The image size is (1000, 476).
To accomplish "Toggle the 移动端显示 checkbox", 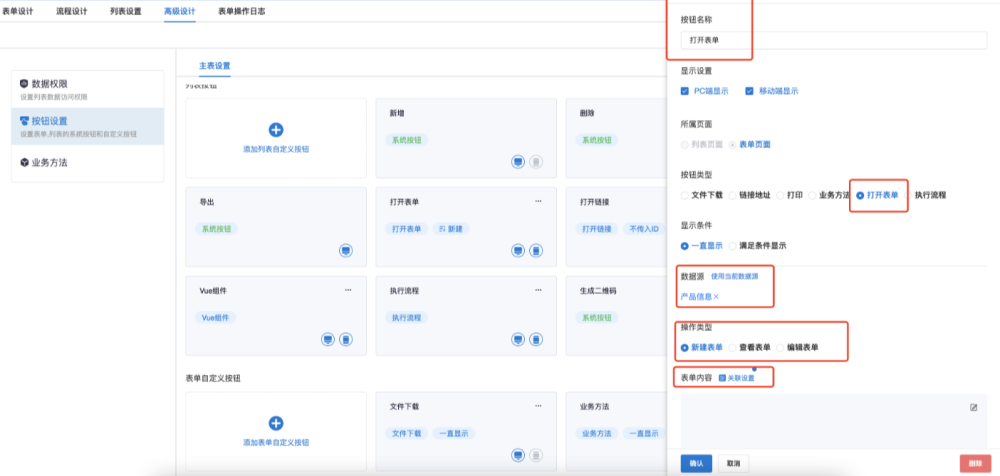I will (x=750, y=91).
